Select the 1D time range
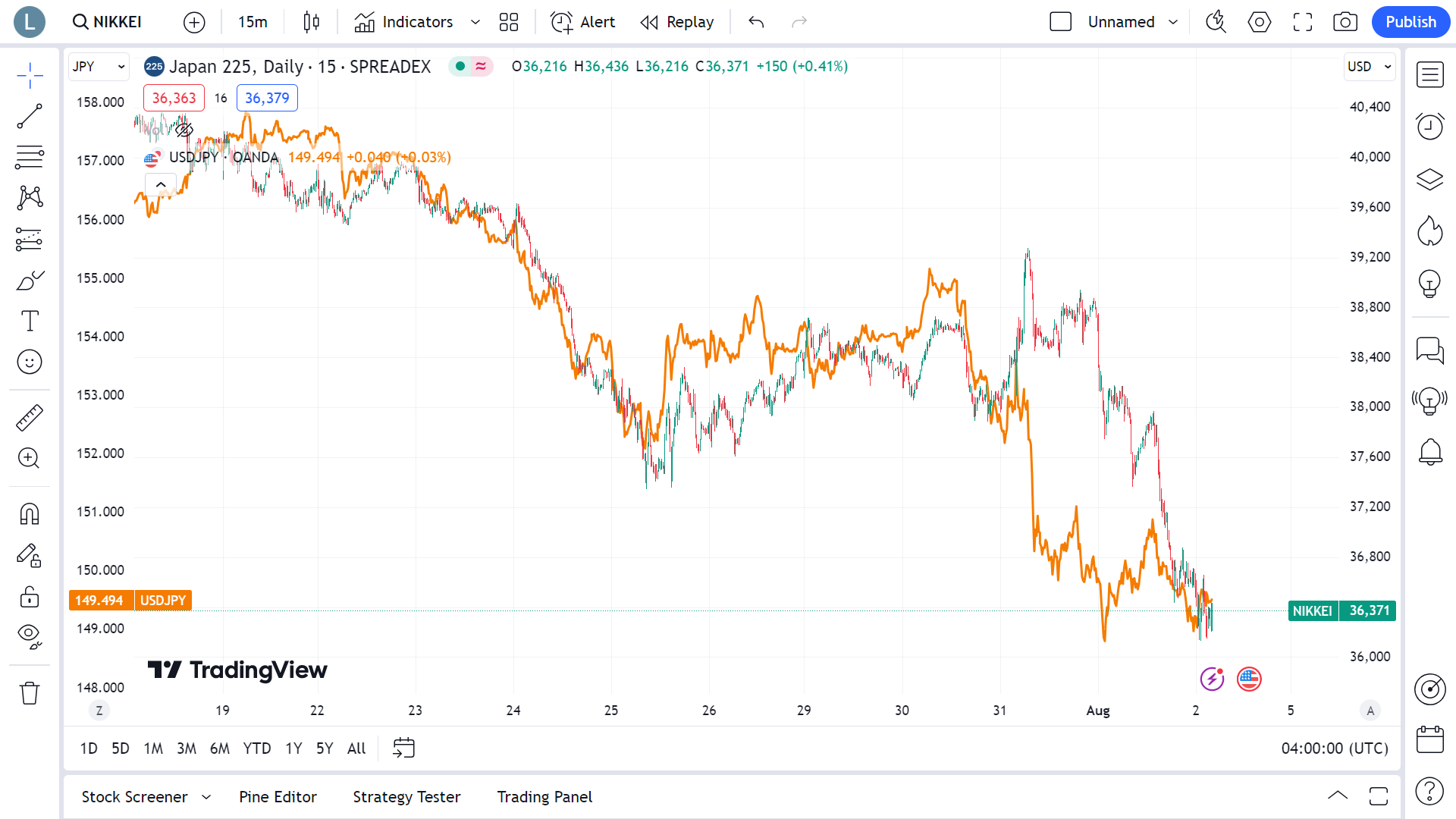This screenshot has height=819, width=1456. point(89,748)
